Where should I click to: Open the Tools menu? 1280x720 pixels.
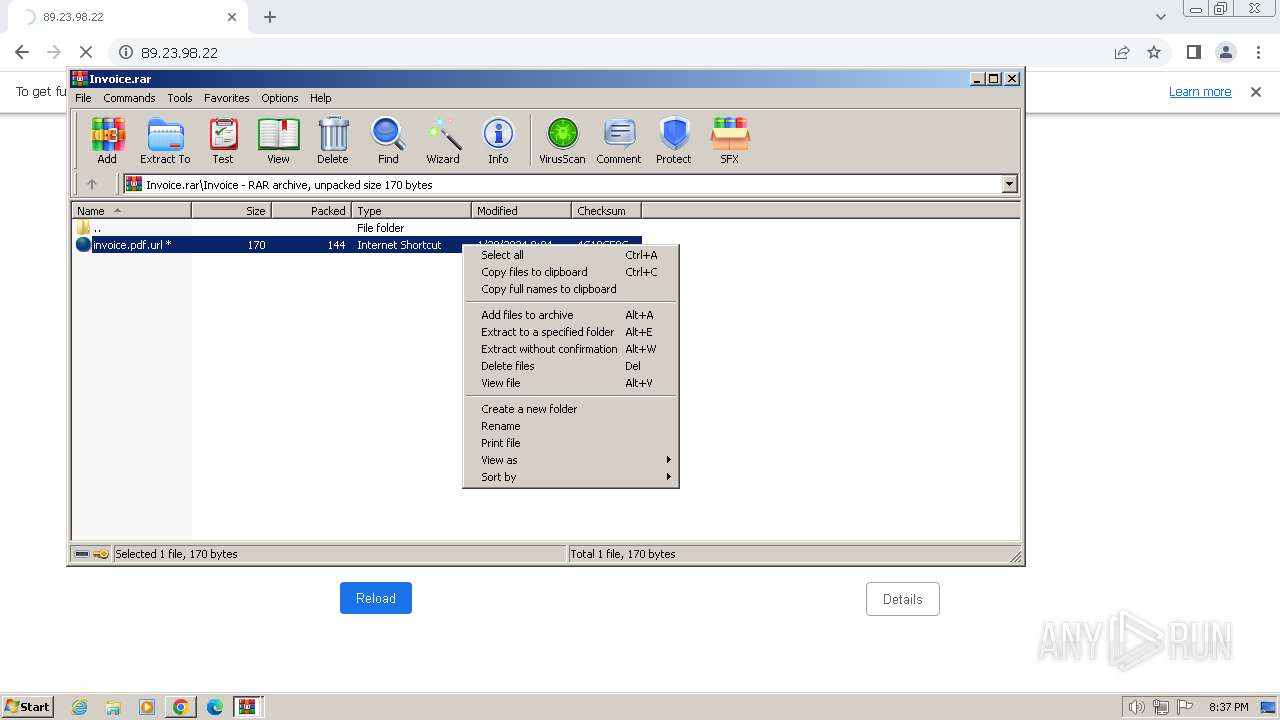click(x=180, y=98)
